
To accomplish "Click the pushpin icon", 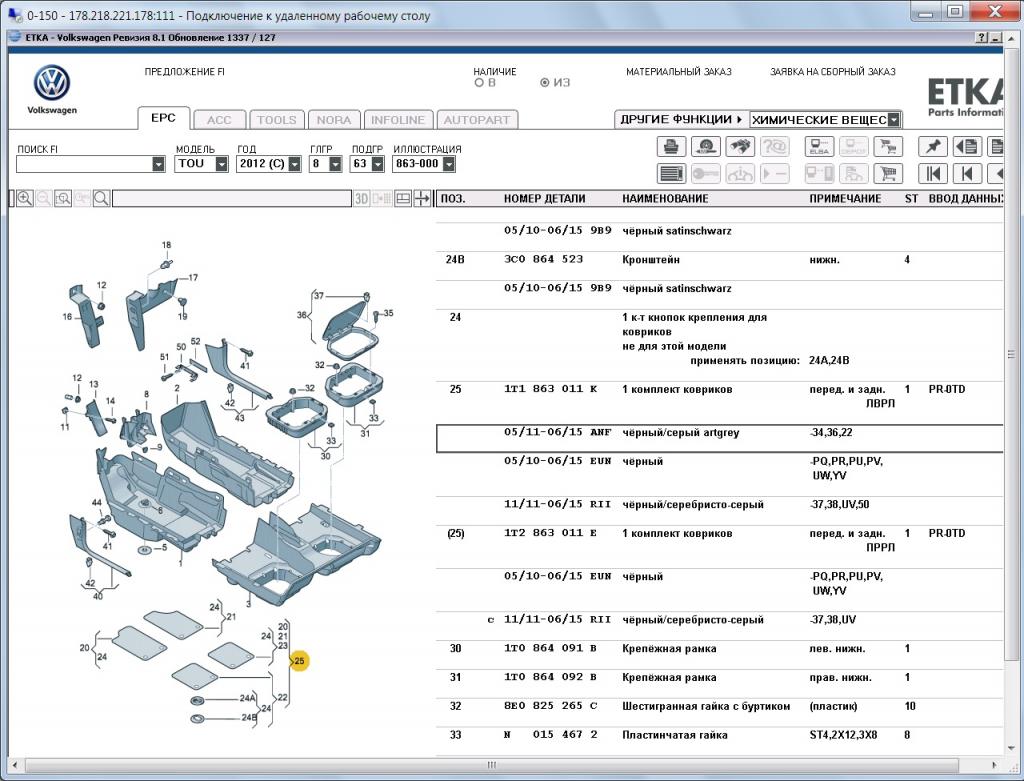I will [933, 146].
